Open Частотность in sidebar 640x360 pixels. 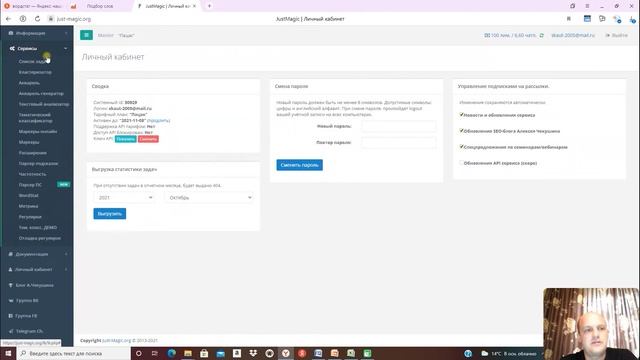click(x=32, y=174)
